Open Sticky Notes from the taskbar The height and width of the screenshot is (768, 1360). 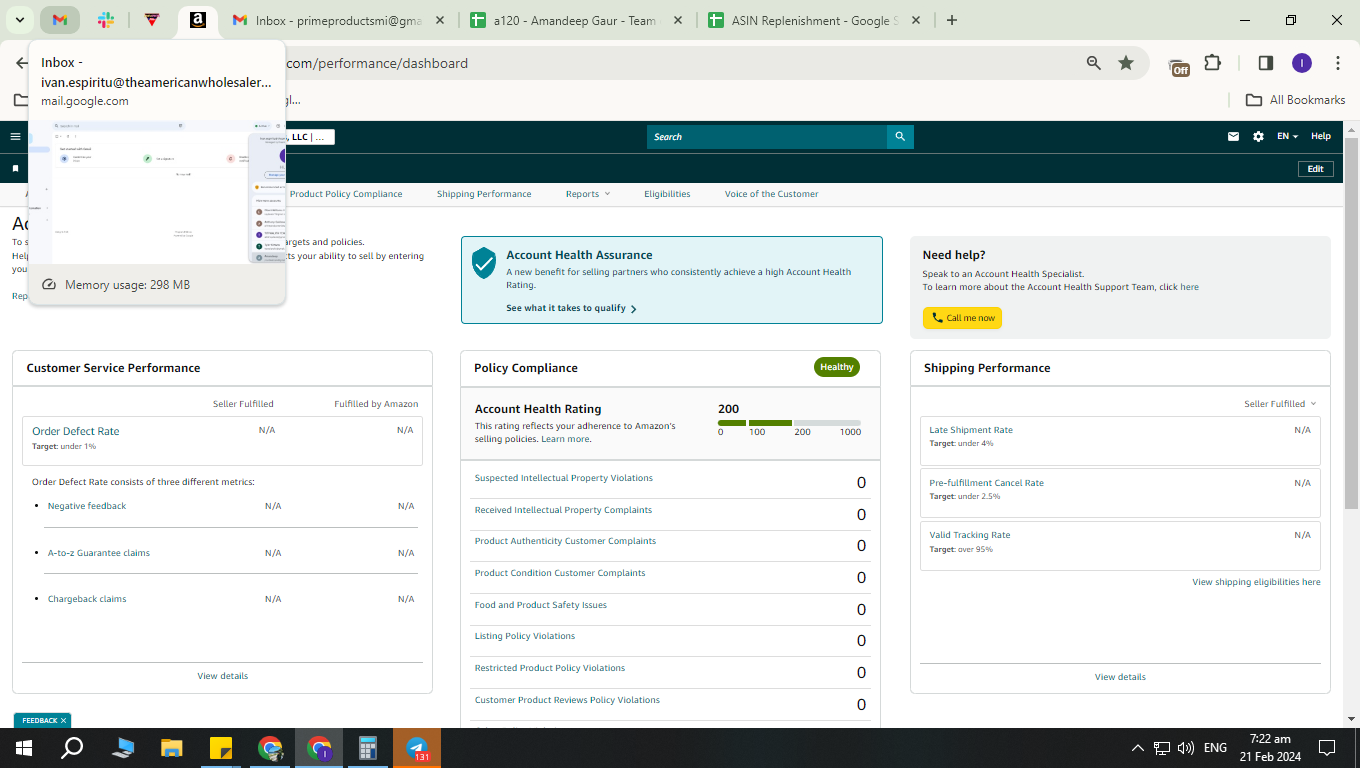pos(221,748)
